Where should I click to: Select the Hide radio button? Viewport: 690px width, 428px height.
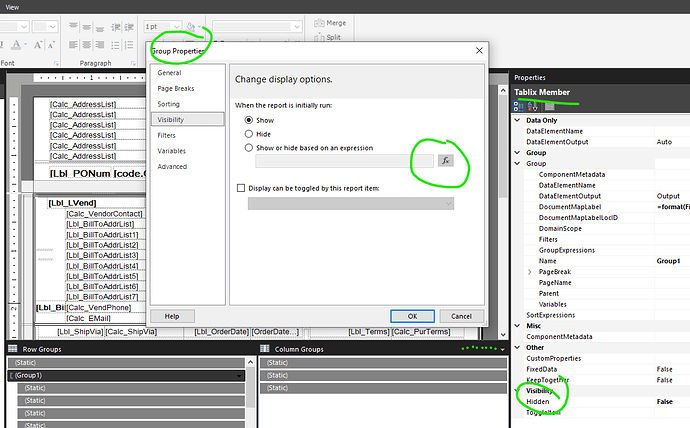click(249, 134)
